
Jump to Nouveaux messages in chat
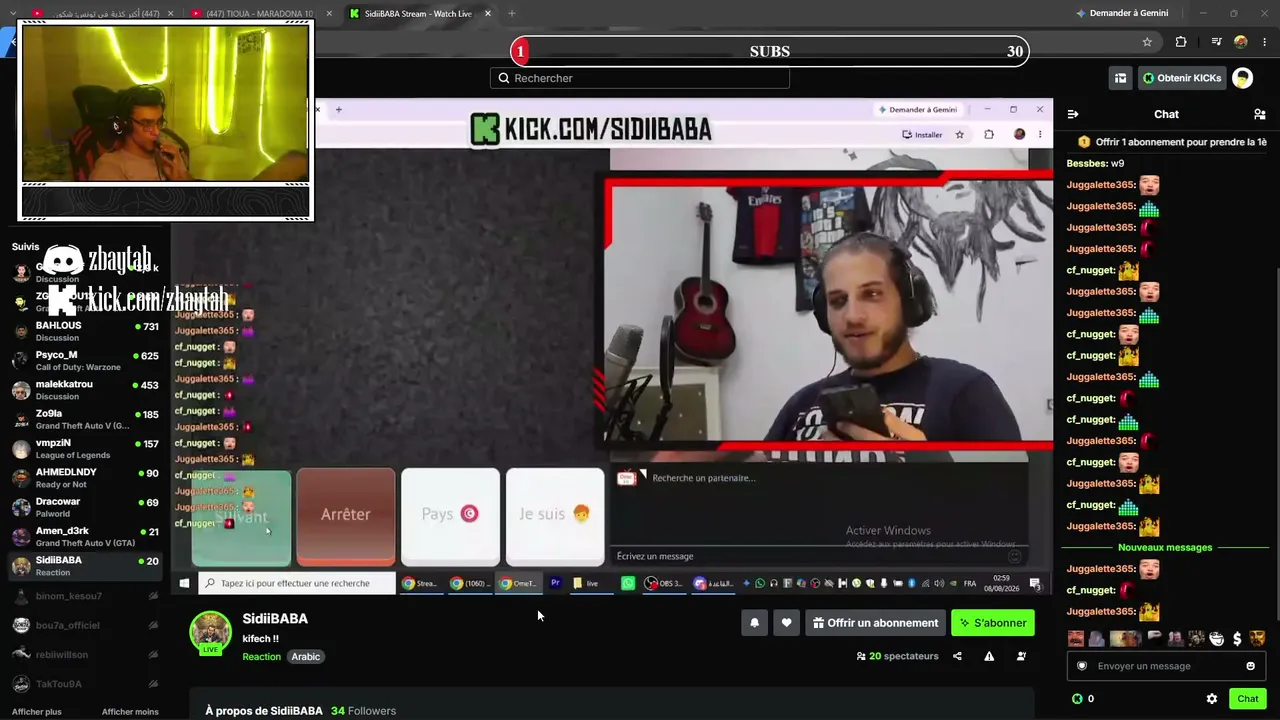(x=1165, y=547)
